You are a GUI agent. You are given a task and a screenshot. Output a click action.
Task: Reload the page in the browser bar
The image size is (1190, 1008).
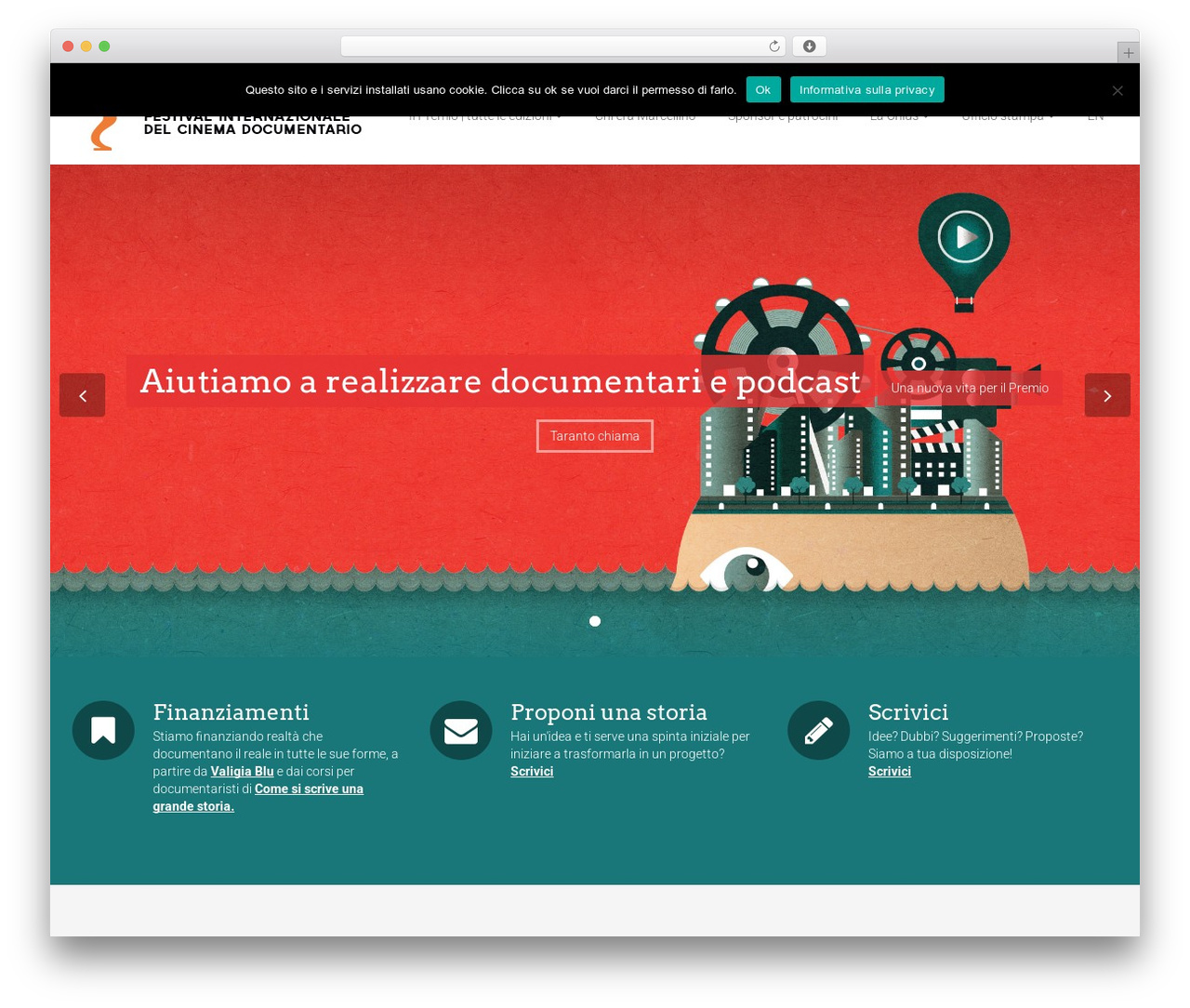click(773, 46)
